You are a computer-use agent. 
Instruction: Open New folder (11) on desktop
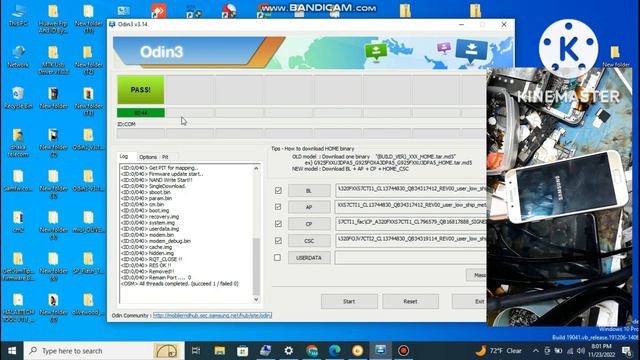click(88, 18)
